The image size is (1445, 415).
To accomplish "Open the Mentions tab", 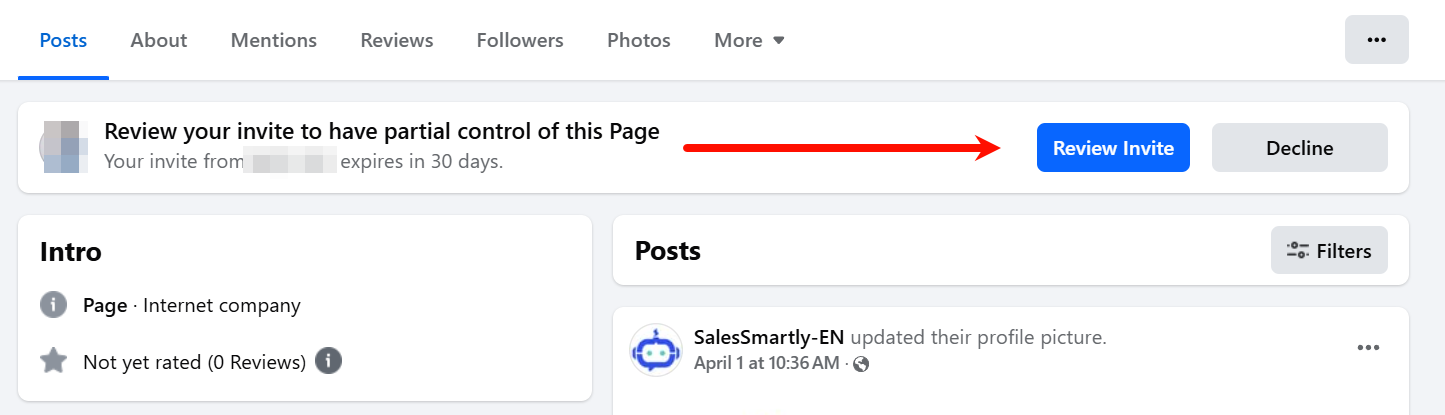I will click(x=274, y=41).
